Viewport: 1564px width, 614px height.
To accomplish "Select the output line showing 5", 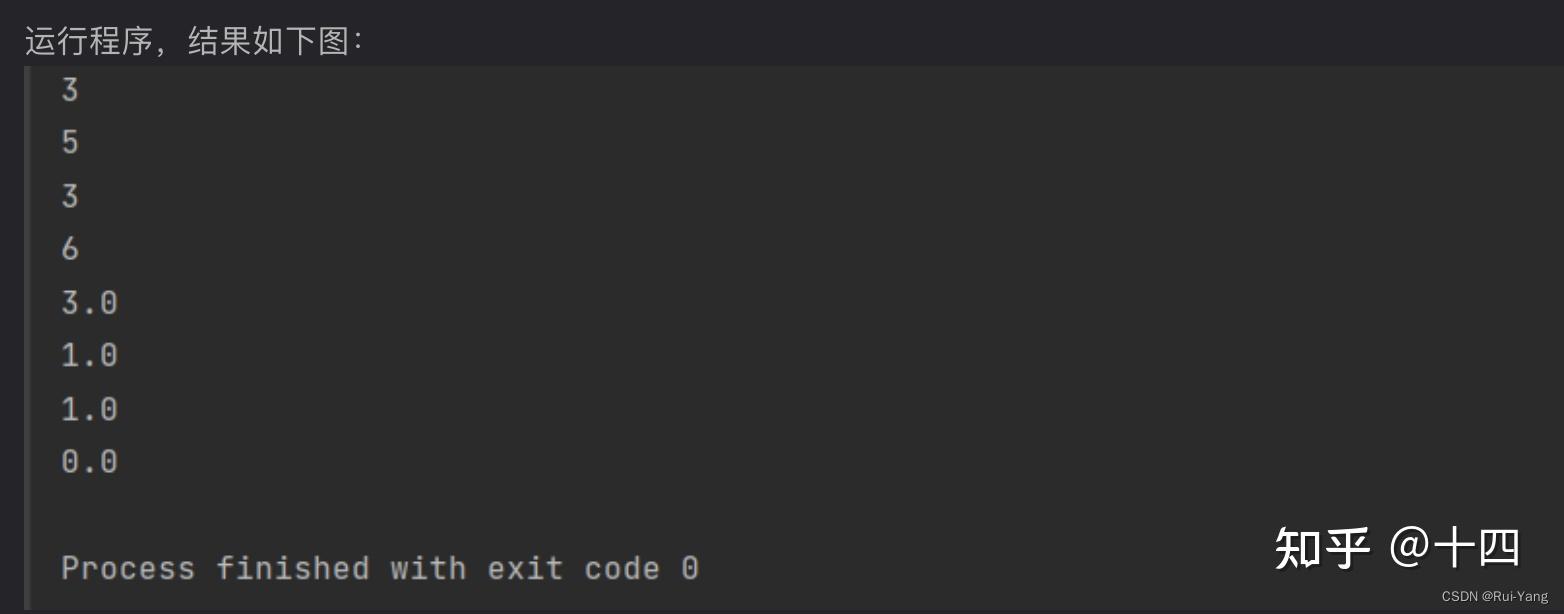I will click(69, 143).
